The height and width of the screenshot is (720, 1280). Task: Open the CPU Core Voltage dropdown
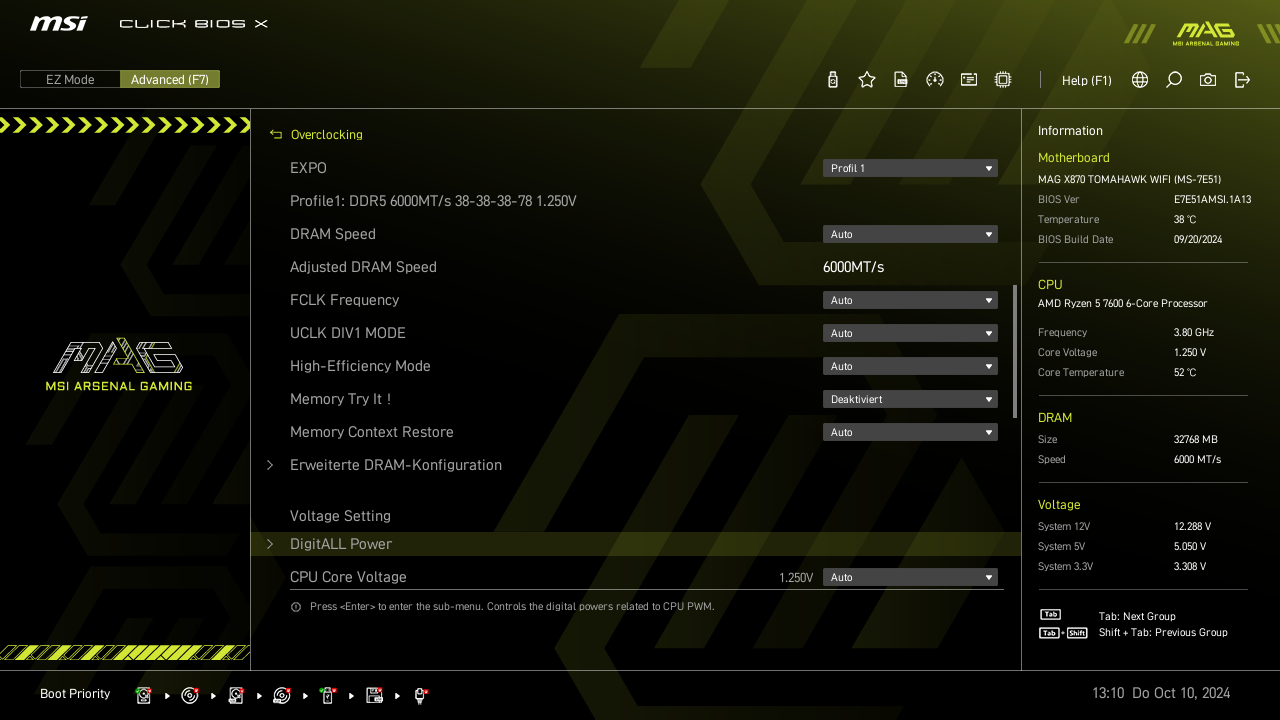pos(910,577)
